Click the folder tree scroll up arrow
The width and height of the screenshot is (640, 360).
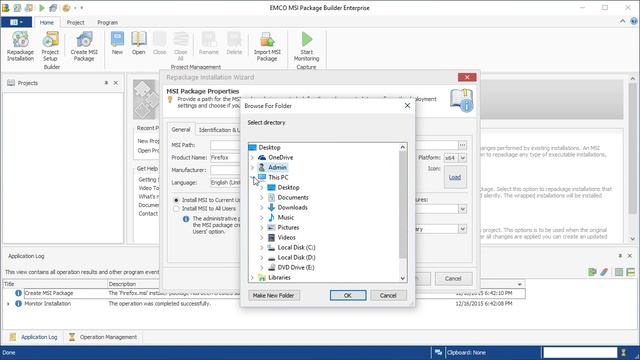(402, 147)
